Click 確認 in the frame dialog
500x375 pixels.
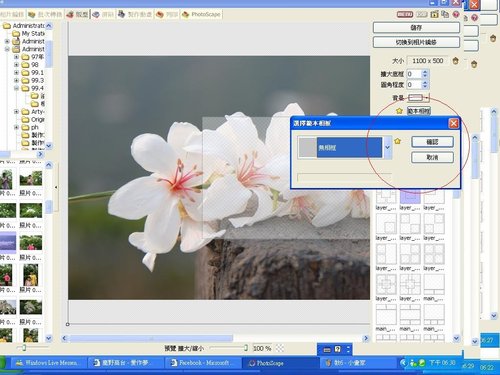(x=432, y=142)
